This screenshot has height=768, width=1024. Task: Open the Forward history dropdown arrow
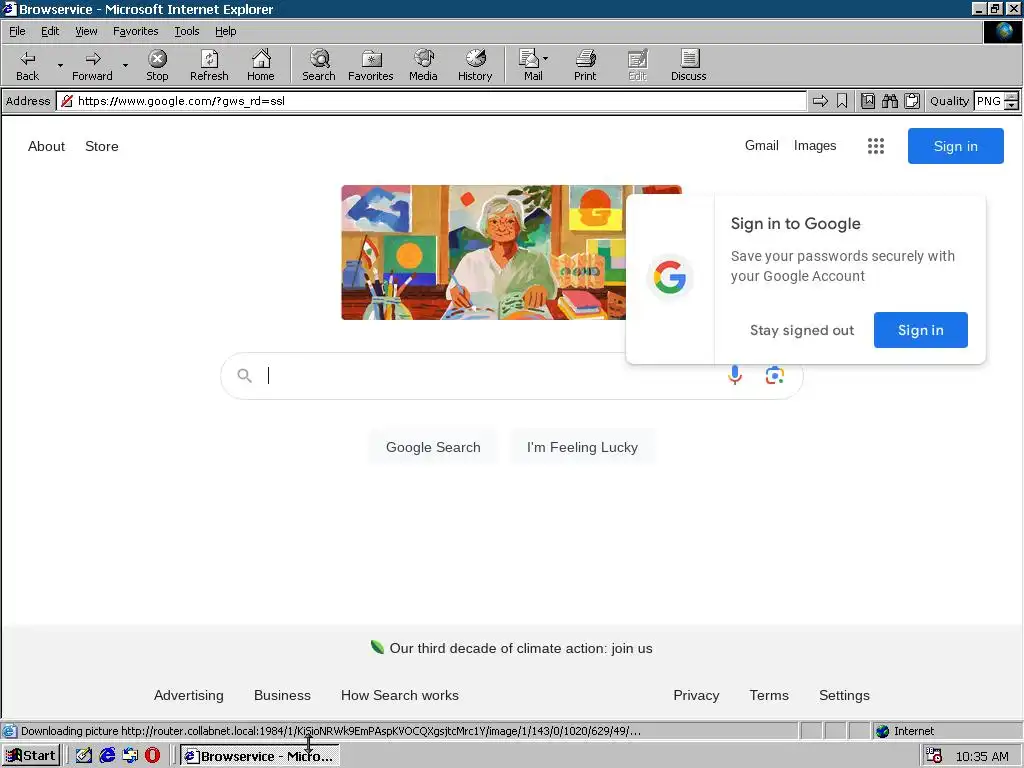pyautogui.click(x=125, y=65)
